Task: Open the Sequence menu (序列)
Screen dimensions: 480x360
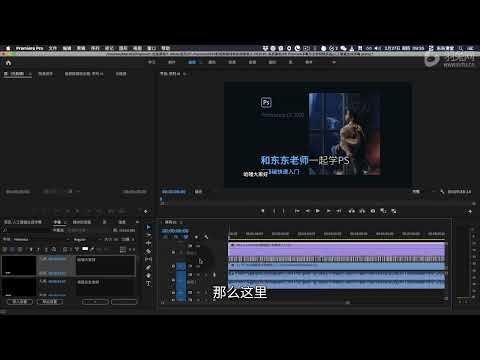Action: point(95,48)
